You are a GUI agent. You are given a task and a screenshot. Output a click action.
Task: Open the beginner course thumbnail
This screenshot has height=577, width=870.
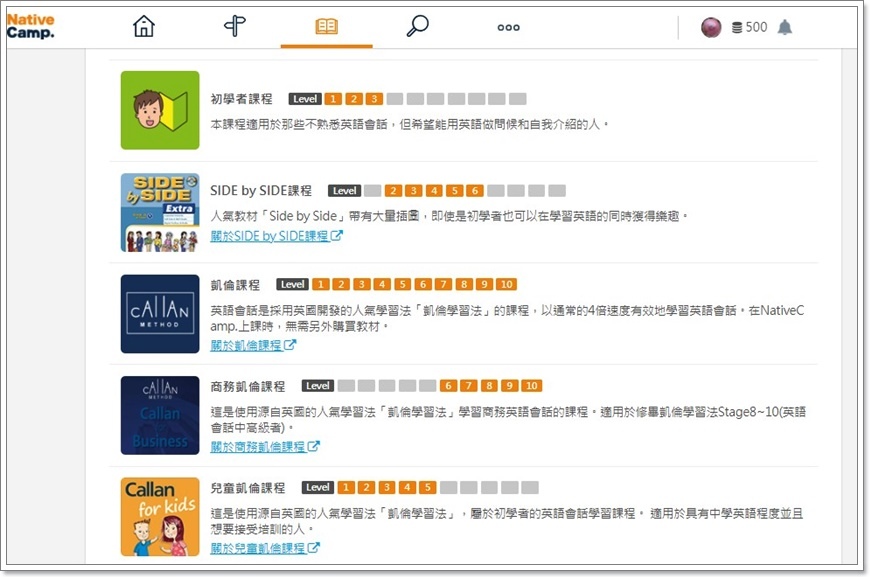click(x=160, y=110)
